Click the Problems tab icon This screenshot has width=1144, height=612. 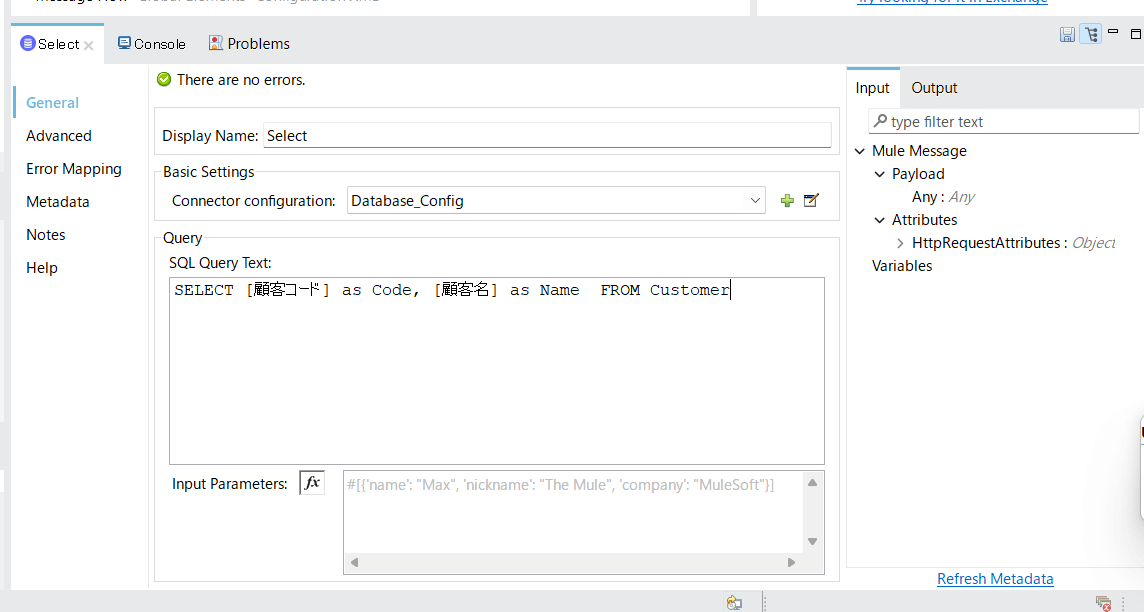(x=215, y=43)
